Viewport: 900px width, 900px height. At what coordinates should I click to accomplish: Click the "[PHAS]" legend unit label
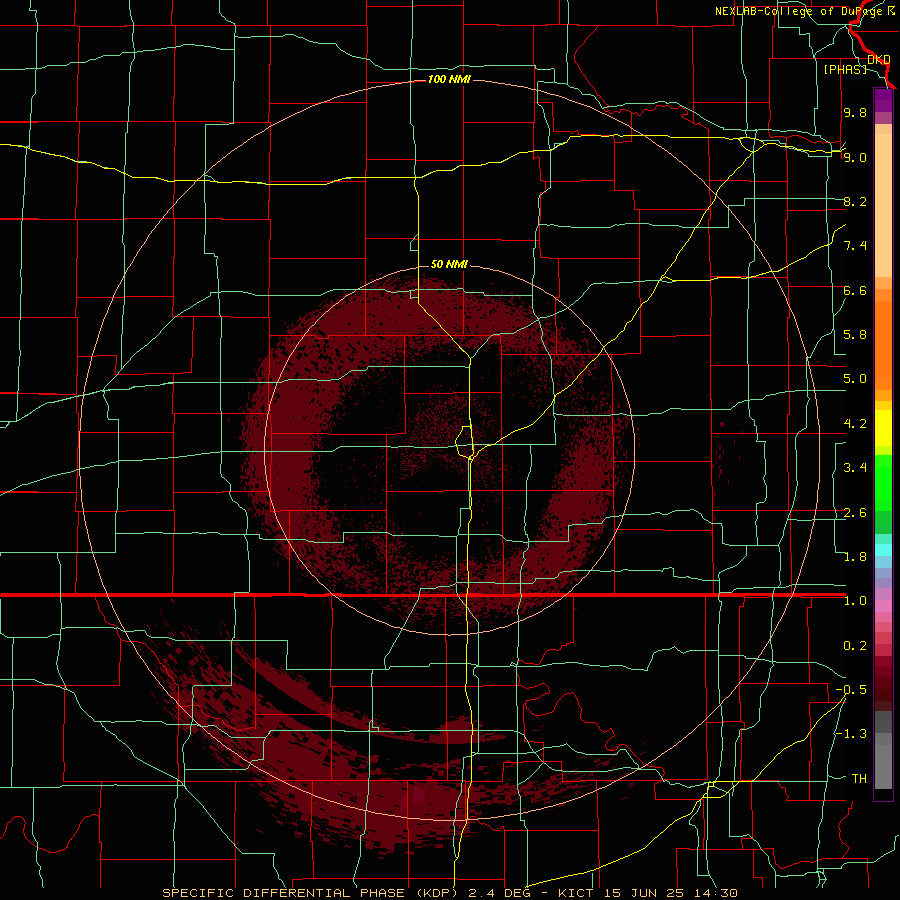[x=845, y=69]
